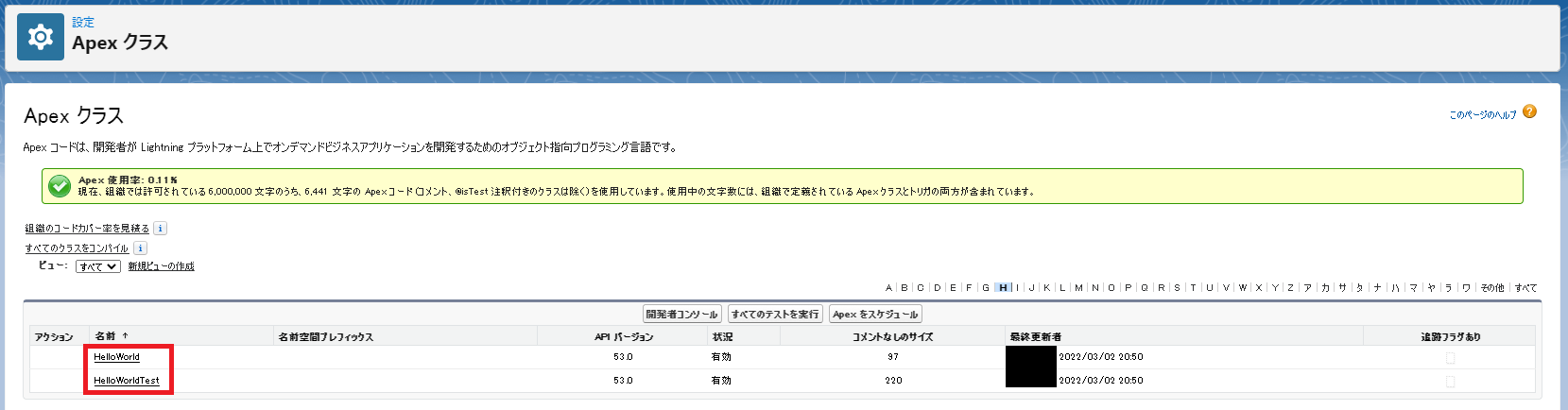Filter list by letter C

point(921,288)
